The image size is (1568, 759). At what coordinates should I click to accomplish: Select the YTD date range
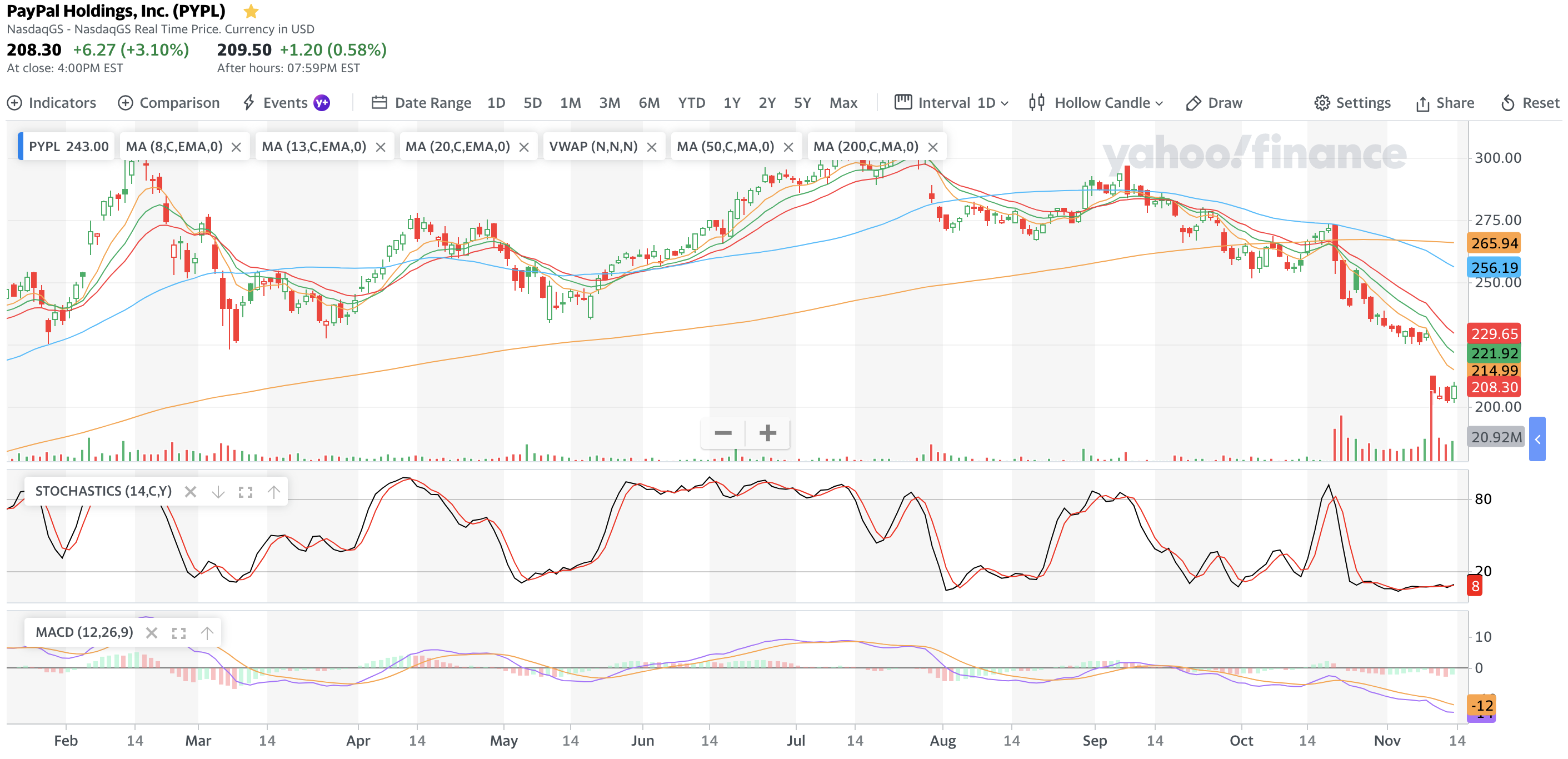691,103
